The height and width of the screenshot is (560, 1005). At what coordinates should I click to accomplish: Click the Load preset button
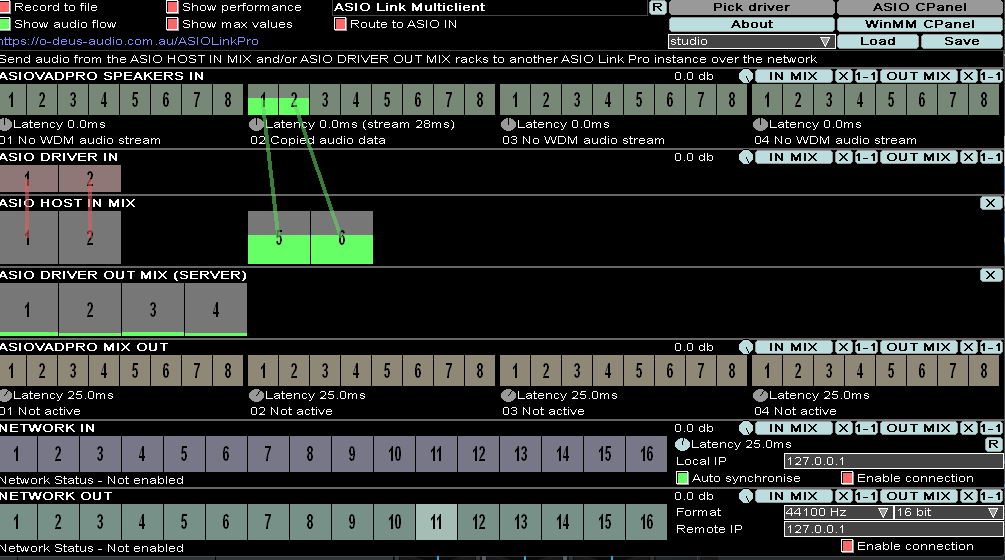pyautogui.click(x=878, y=41)
